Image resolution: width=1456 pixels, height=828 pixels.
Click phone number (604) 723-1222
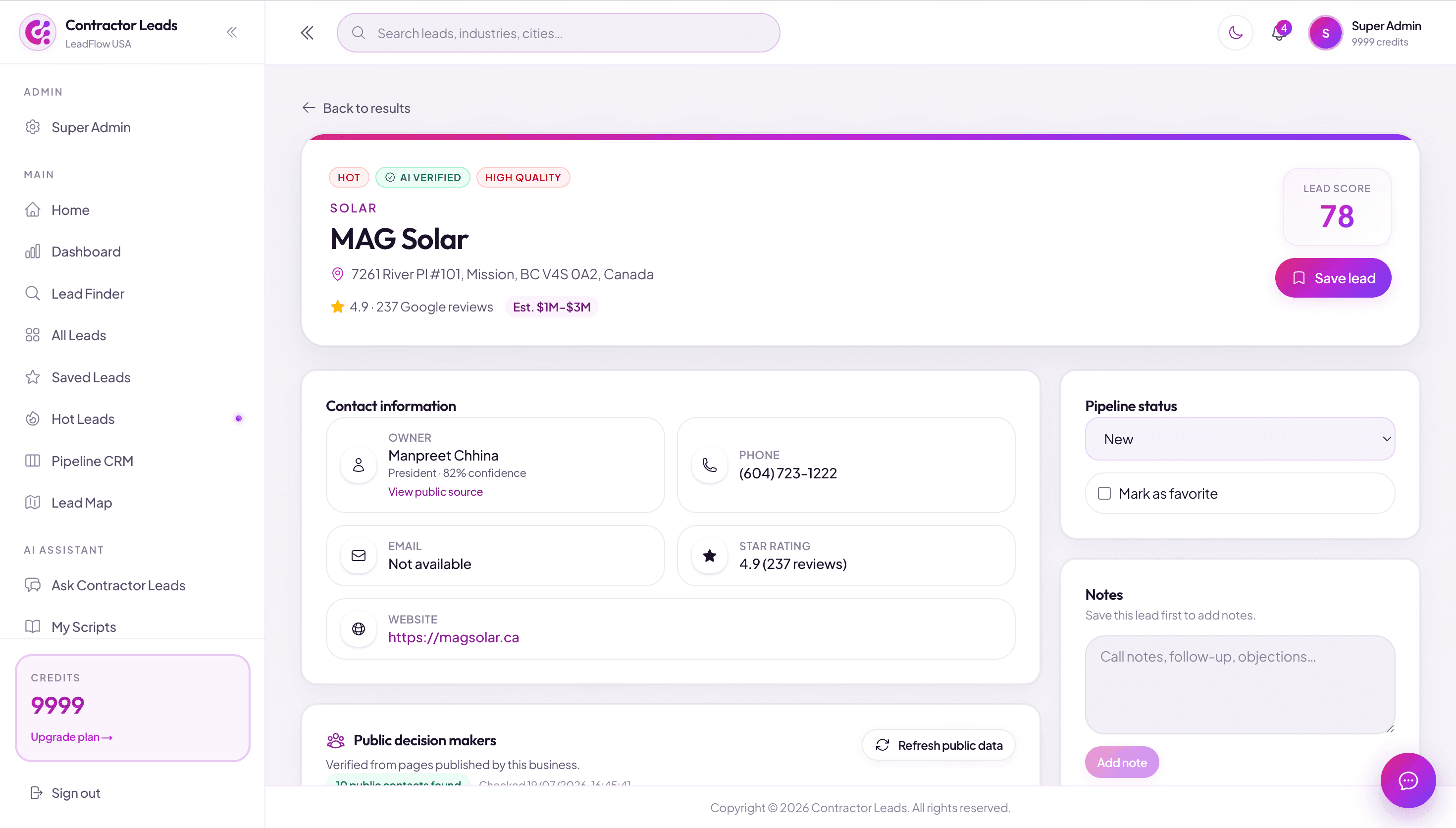[x=788, y=473]
